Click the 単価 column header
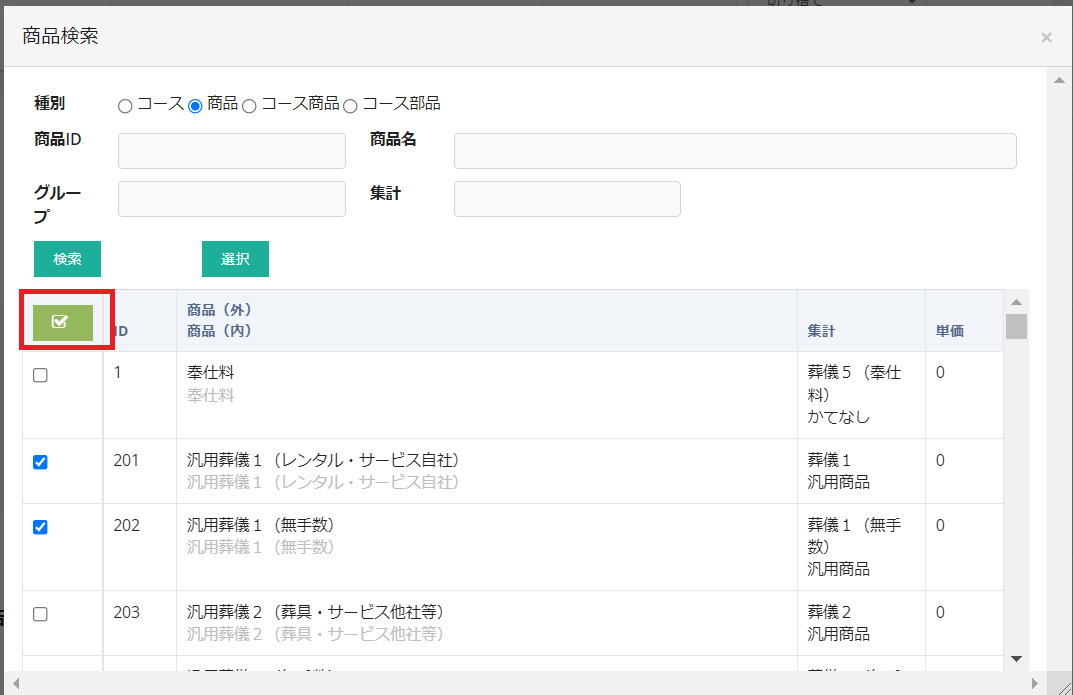The height and width of the screenshot is (695, 1073). pos(950,331)
